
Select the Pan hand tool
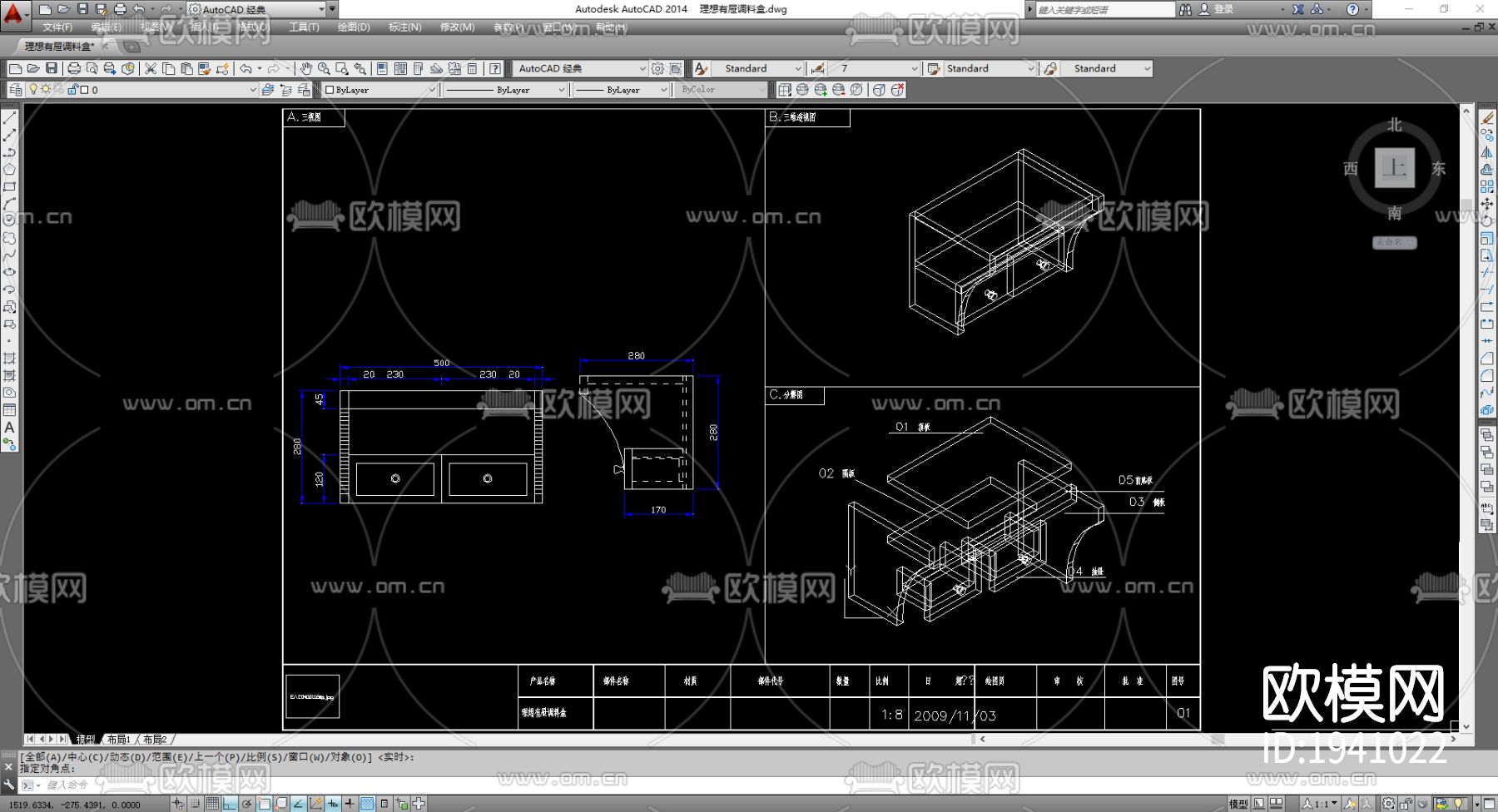pos(306,68)
